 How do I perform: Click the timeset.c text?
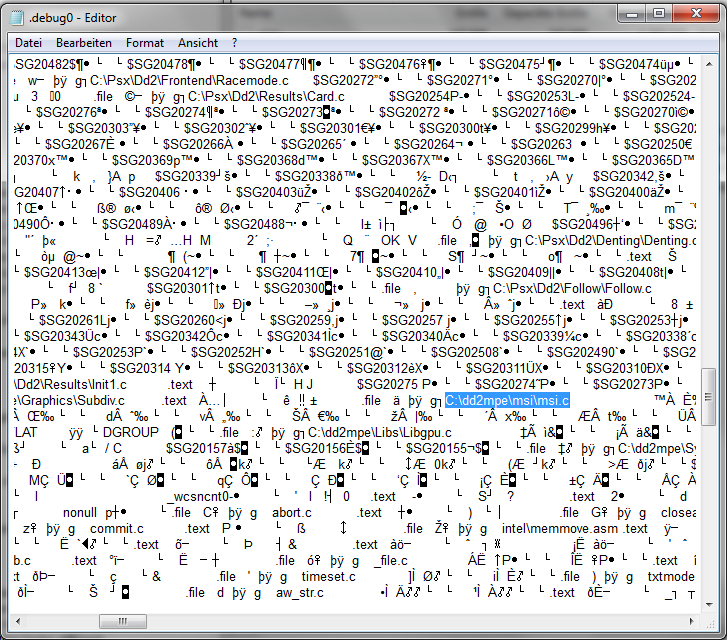328,577
